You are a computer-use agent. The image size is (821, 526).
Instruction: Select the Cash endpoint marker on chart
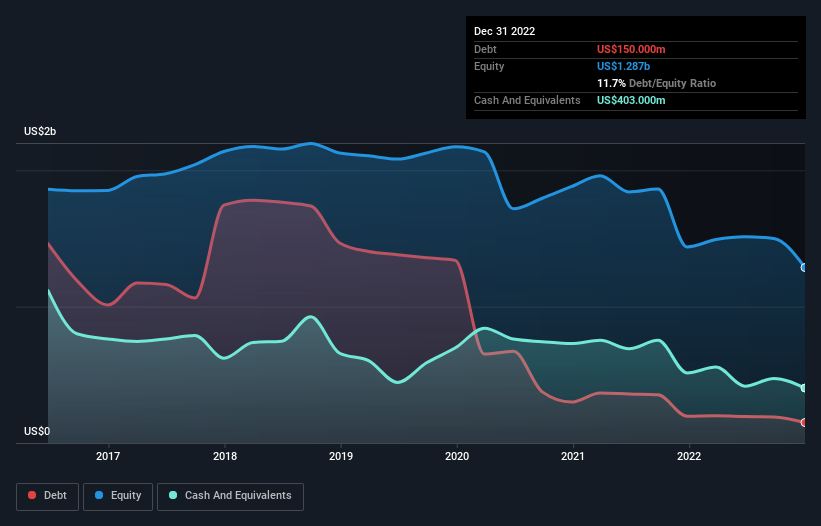804,388
